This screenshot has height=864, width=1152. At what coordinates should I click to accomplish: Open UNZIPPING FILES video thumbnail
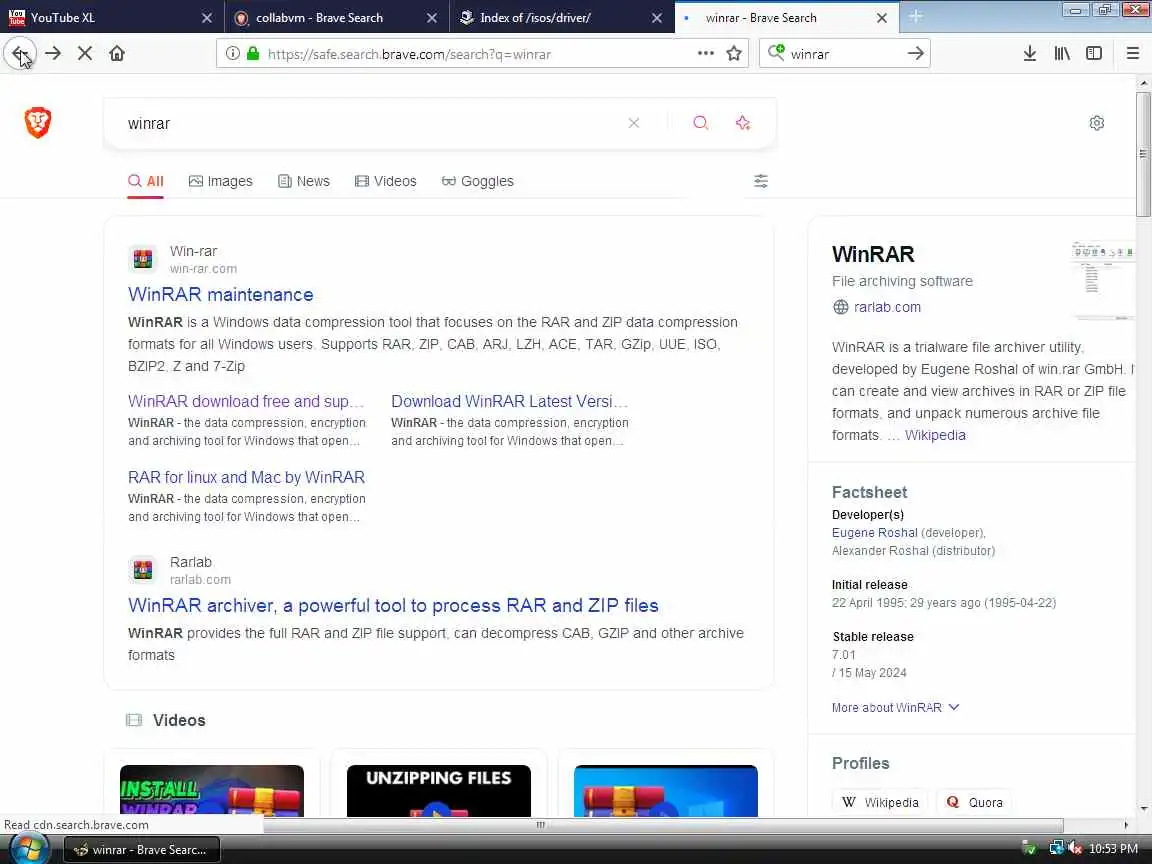pyautogui.click(x=439, y=791)
